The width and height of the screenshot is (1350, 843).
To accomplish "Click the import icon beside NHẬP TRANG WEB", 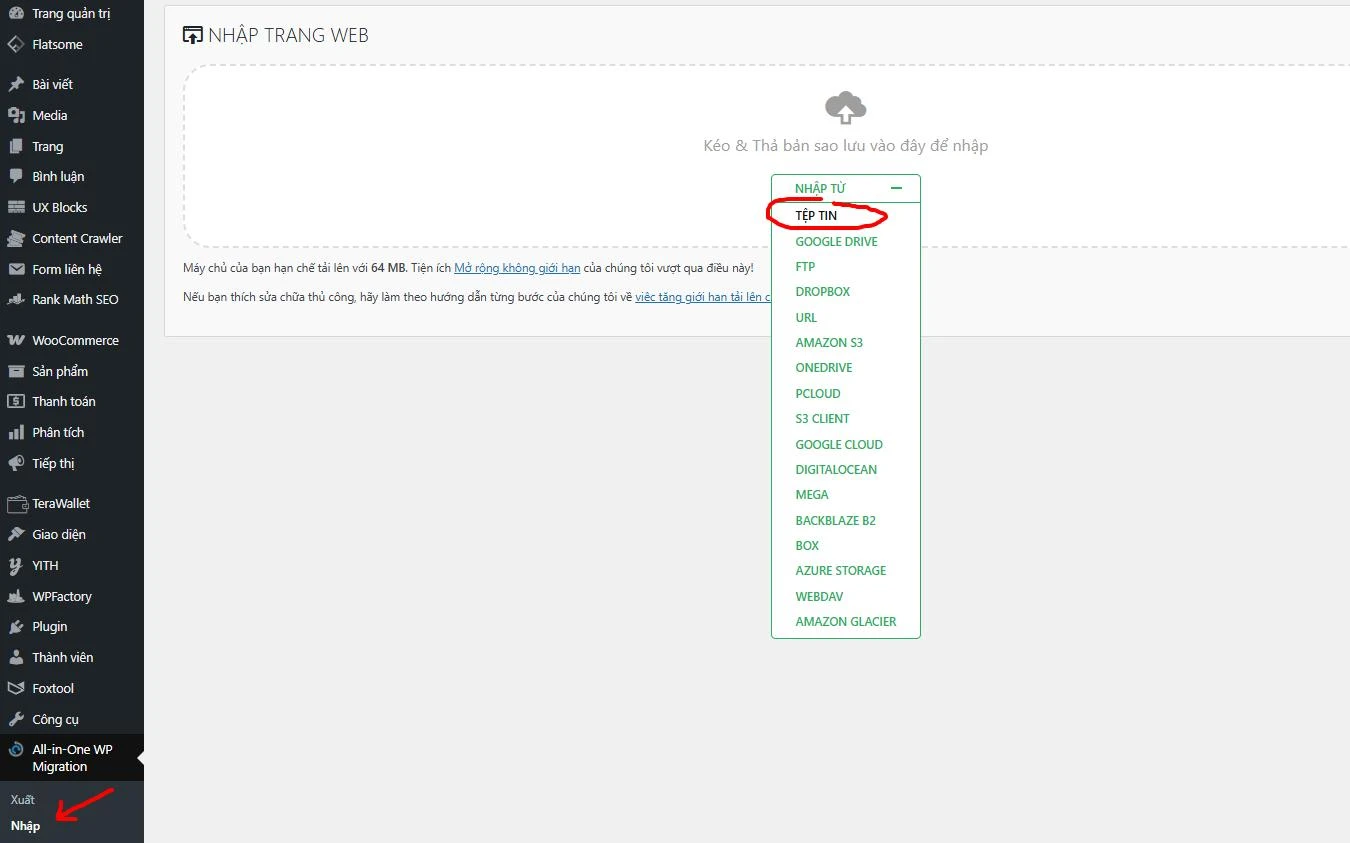I will pos(193,35).
